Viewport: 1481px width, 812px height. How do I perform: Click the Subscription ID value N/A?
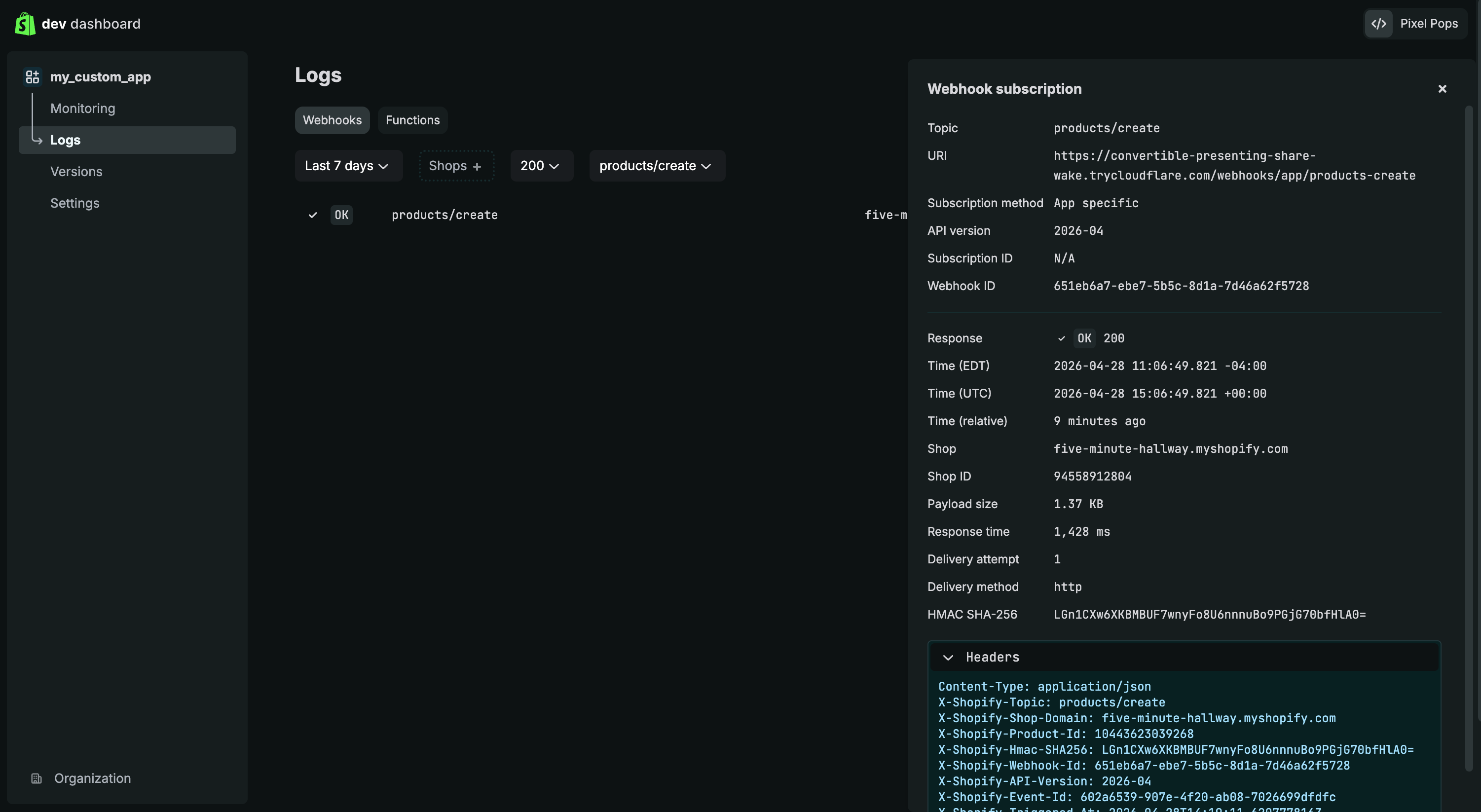click(1064, 258)
